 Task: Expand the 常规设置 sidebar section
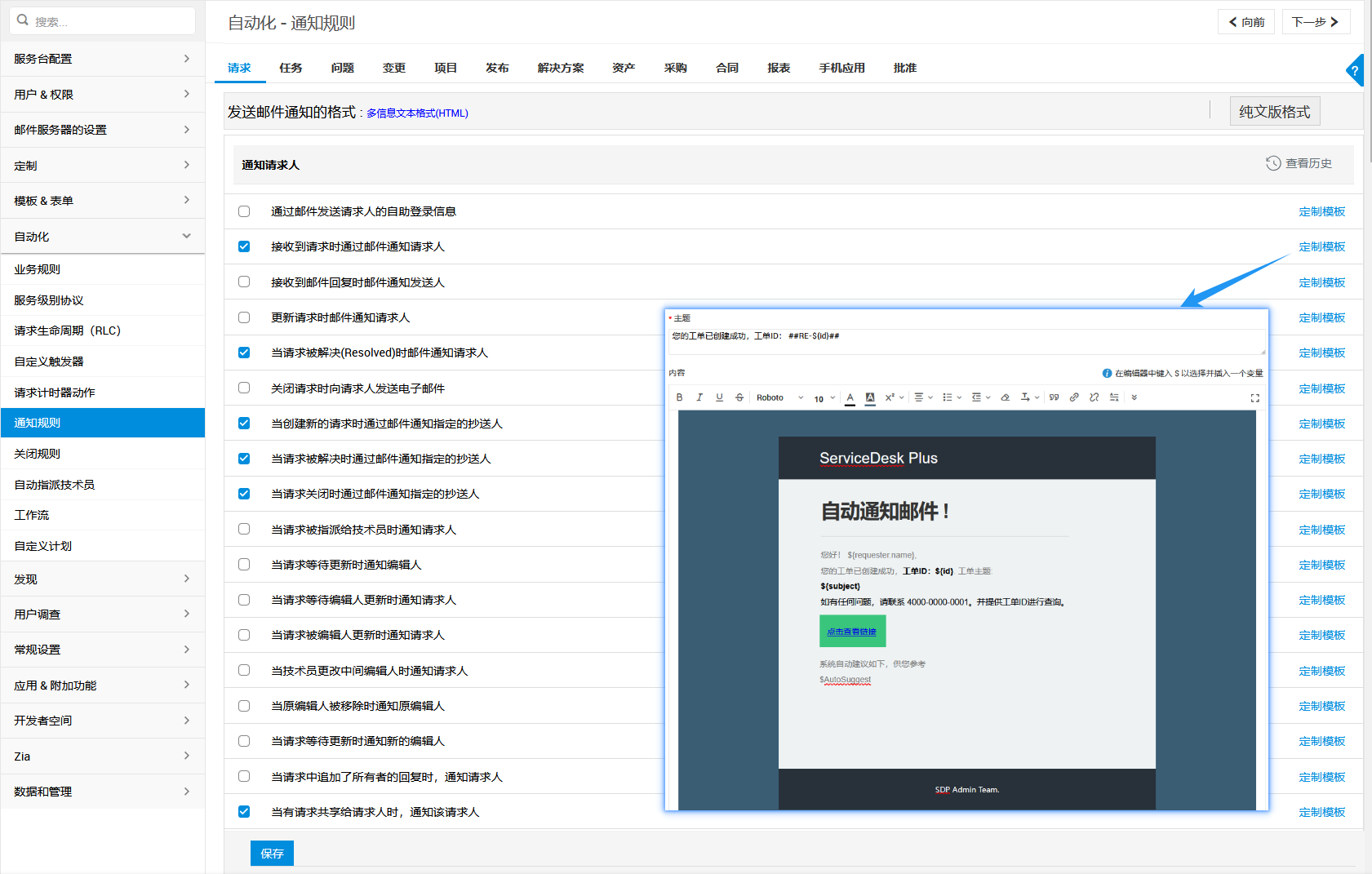coord(103,650)
